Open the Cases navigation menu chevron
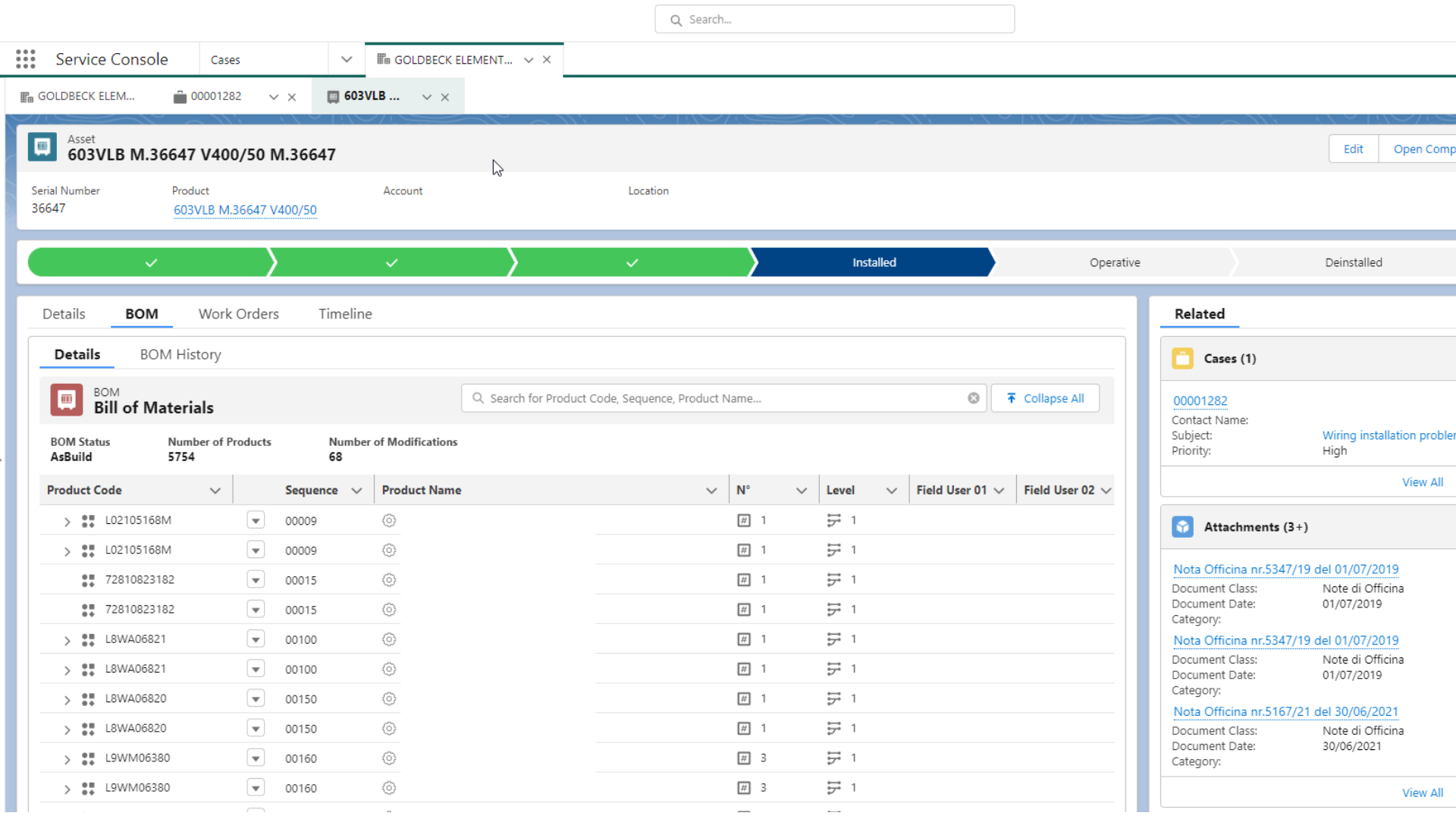The height and width of the screenshot is (819, 1456). (x=347, y=59)
